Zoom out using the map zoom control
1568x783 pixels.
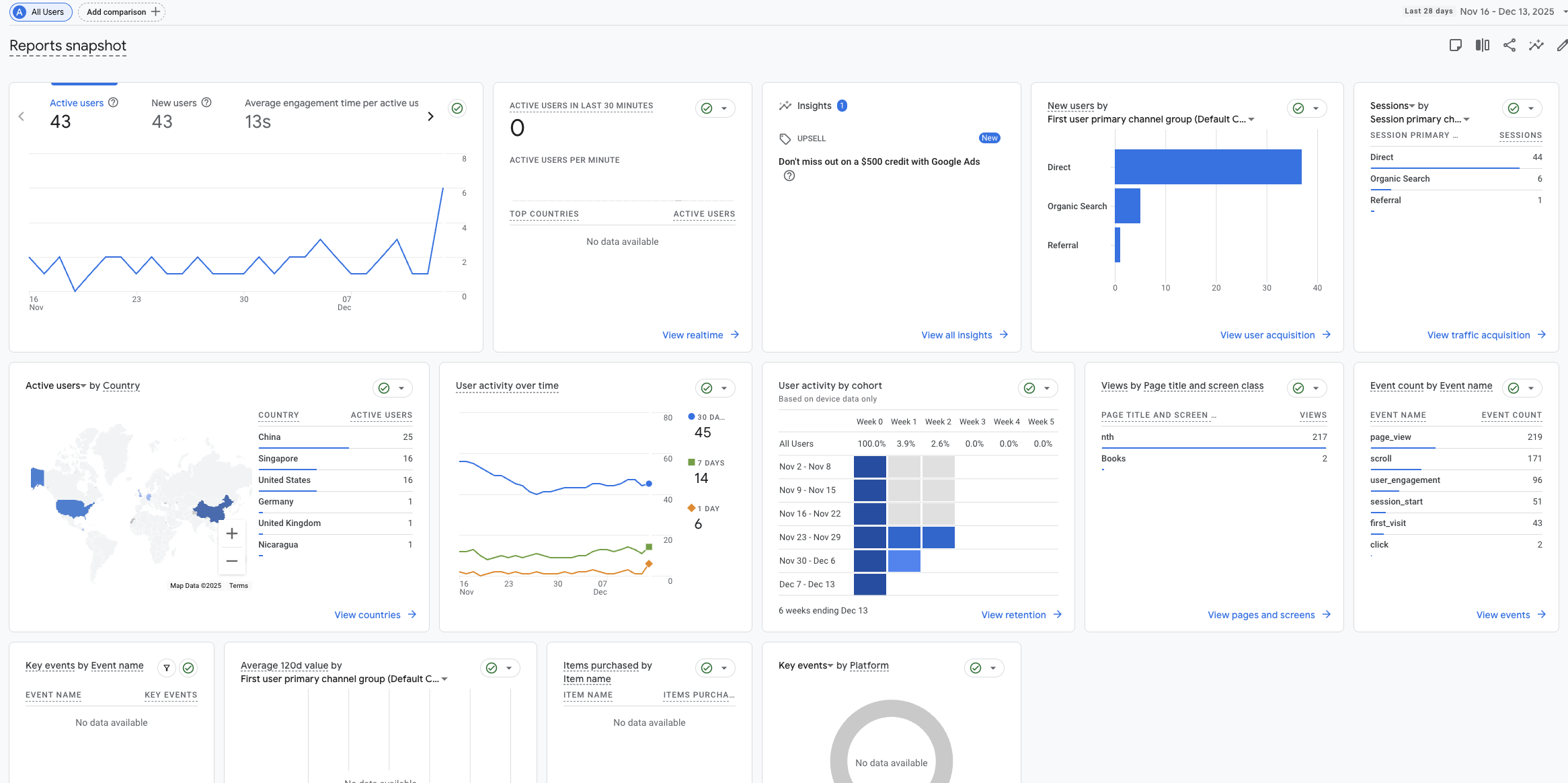point(232,560)
